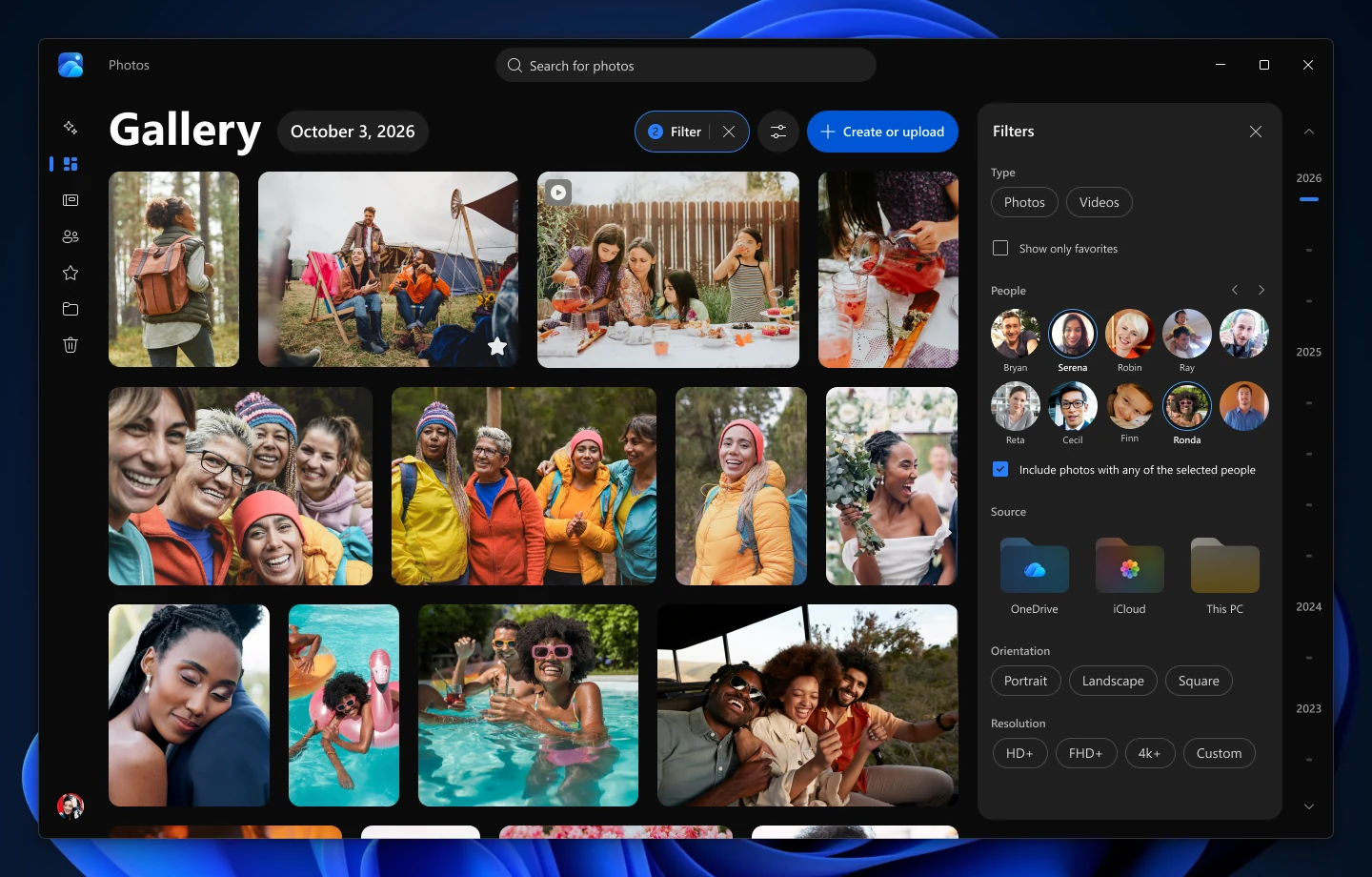Toggle Serena person filter
The width and height of the screenshot is (1372, 877).
point(1073,334)
